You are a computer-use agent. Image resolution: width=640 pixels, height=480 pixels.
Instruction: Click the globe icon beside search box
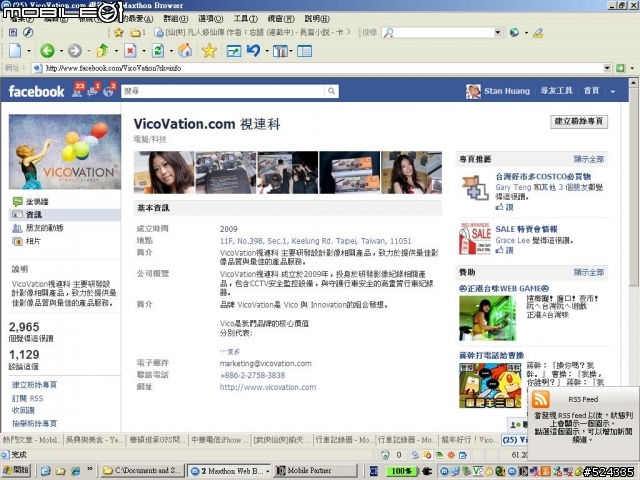point(514,33)
